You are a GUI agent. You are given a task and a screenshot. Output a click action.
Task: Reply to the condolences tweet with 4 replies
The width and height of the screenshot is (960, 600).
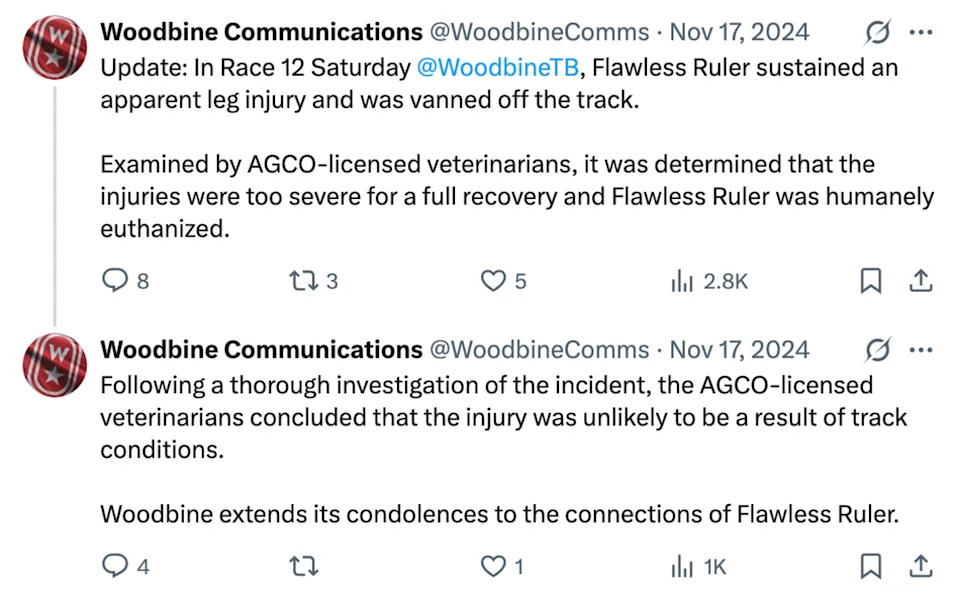click(x=125, y=566)
